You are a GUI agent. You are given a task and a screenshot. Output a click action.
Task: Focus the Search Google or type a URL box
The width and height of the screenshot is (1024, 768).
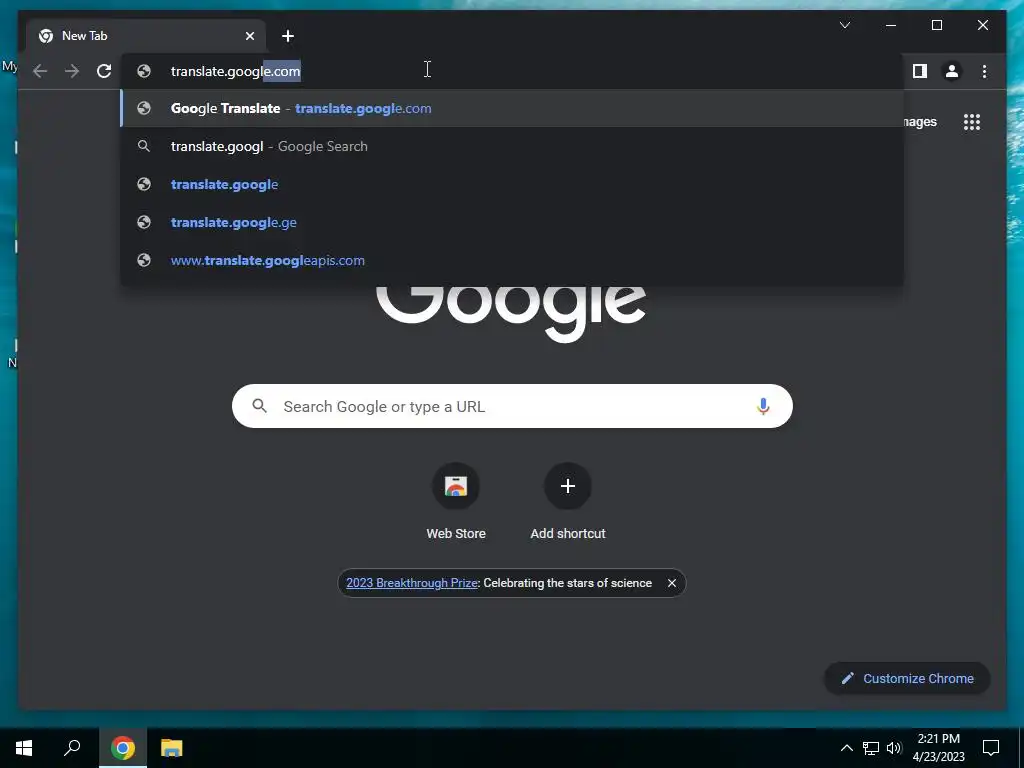pyautogui.click(x=512, y=406)
